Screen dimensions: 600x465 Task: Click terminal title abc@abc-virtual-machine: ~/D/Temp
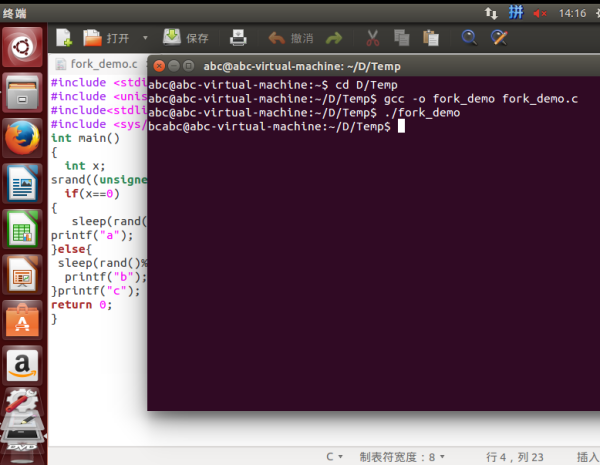(302, 66)
